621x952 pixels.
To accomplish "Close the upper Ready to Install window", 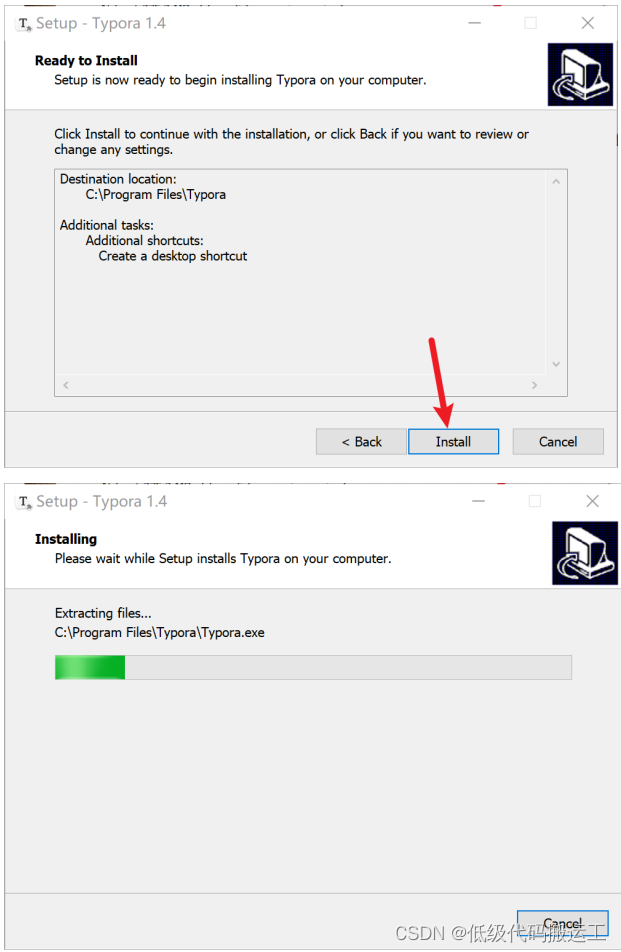I will click(x=588, y=23).
